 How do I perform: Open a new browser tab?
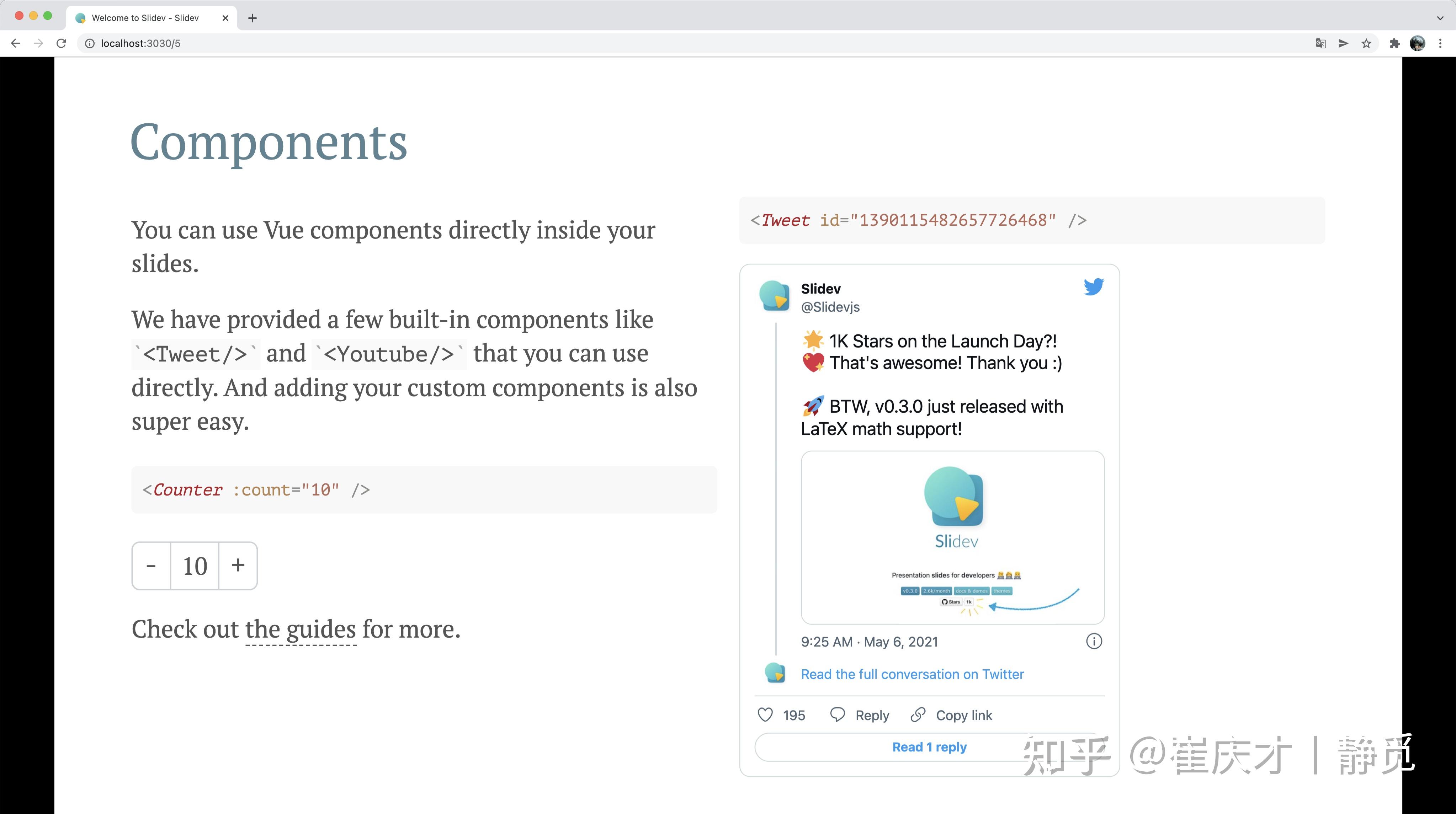coord(252,17)
